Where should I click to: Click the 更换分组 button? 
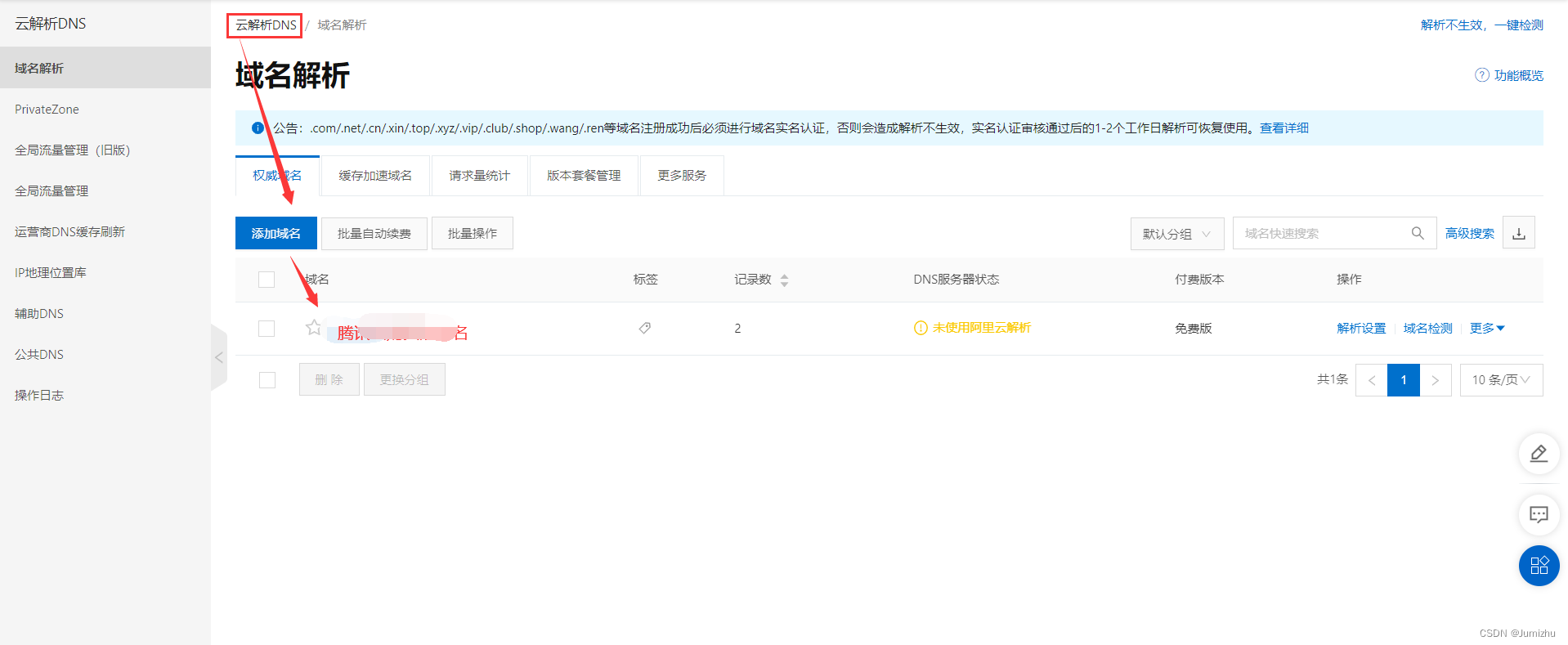point(405,379)
